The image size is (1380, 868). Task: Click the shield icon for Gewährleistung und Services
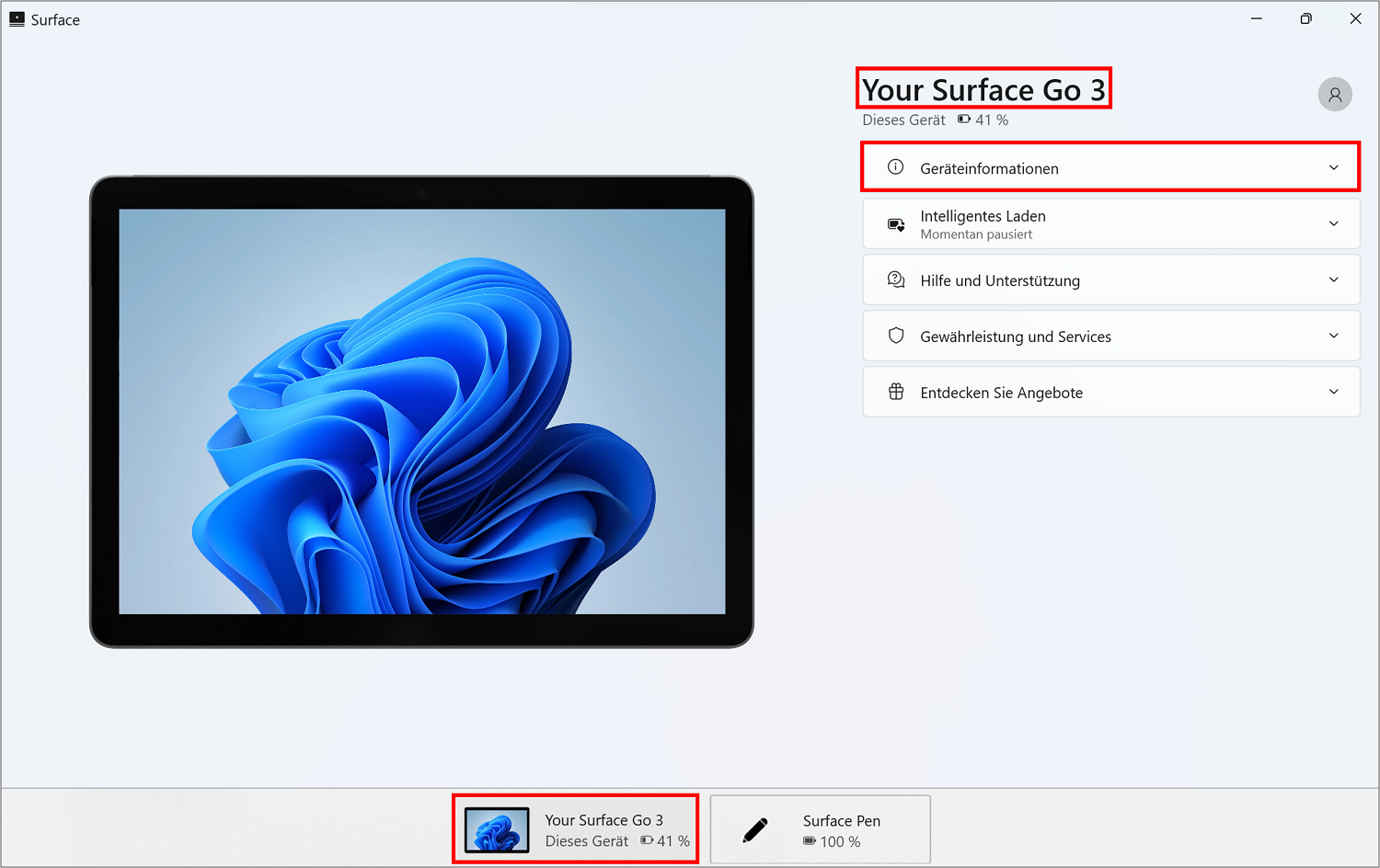click(x=895, y=336)
